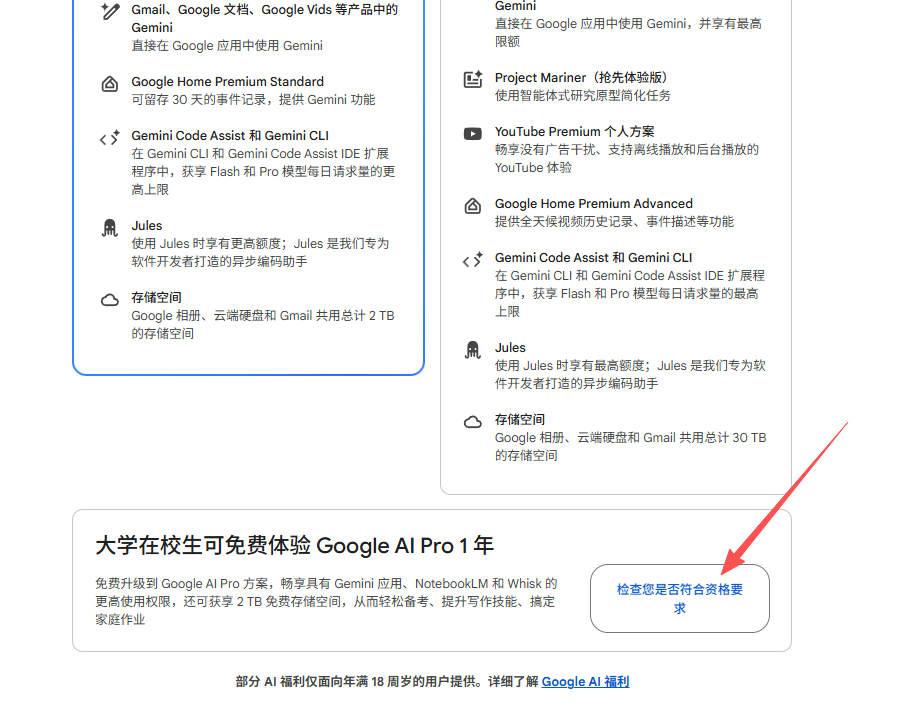Click the Google Home Premium Standard icon
This screenshot has height=718, width=904.
coord(110,84)
